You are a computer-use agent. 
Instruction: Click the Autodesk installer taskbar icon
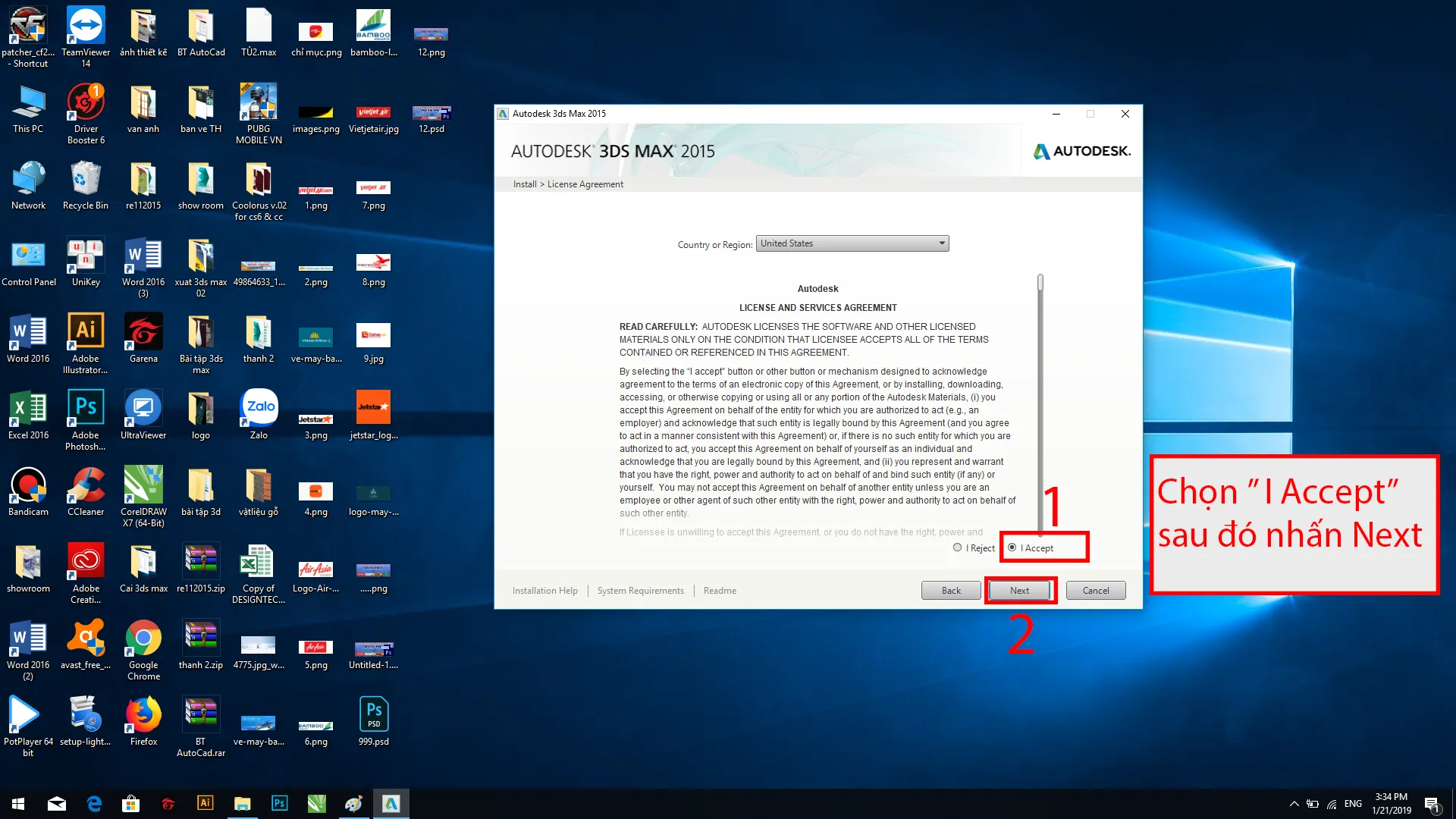[x=391, y=804]
